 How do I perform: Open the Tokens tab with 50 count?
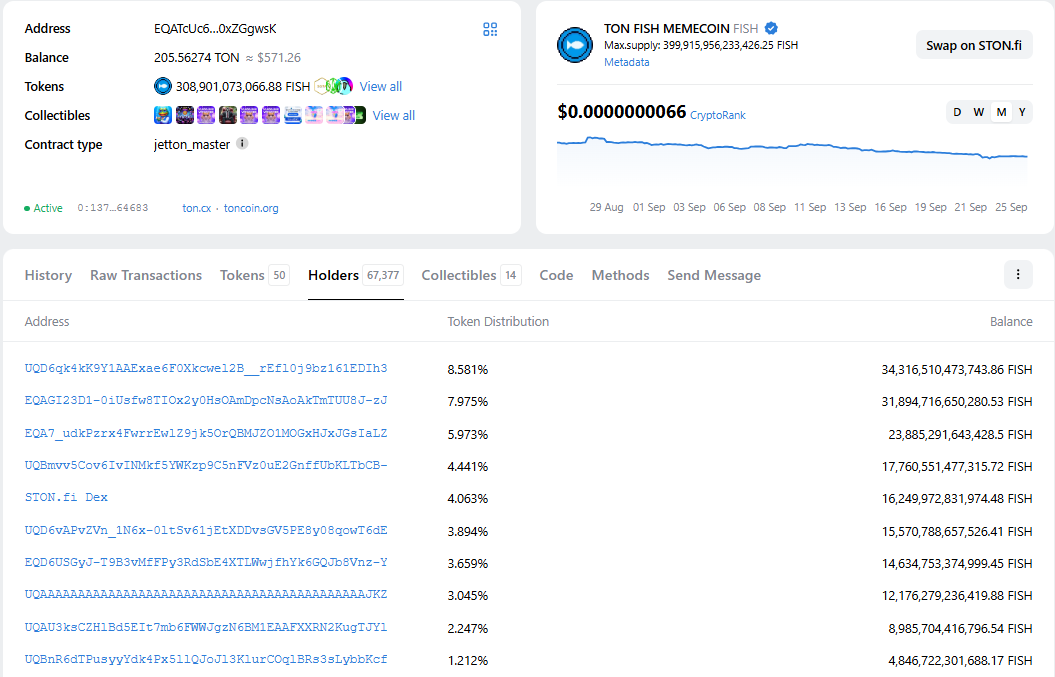pyautogui.click(x=254, y=275)
